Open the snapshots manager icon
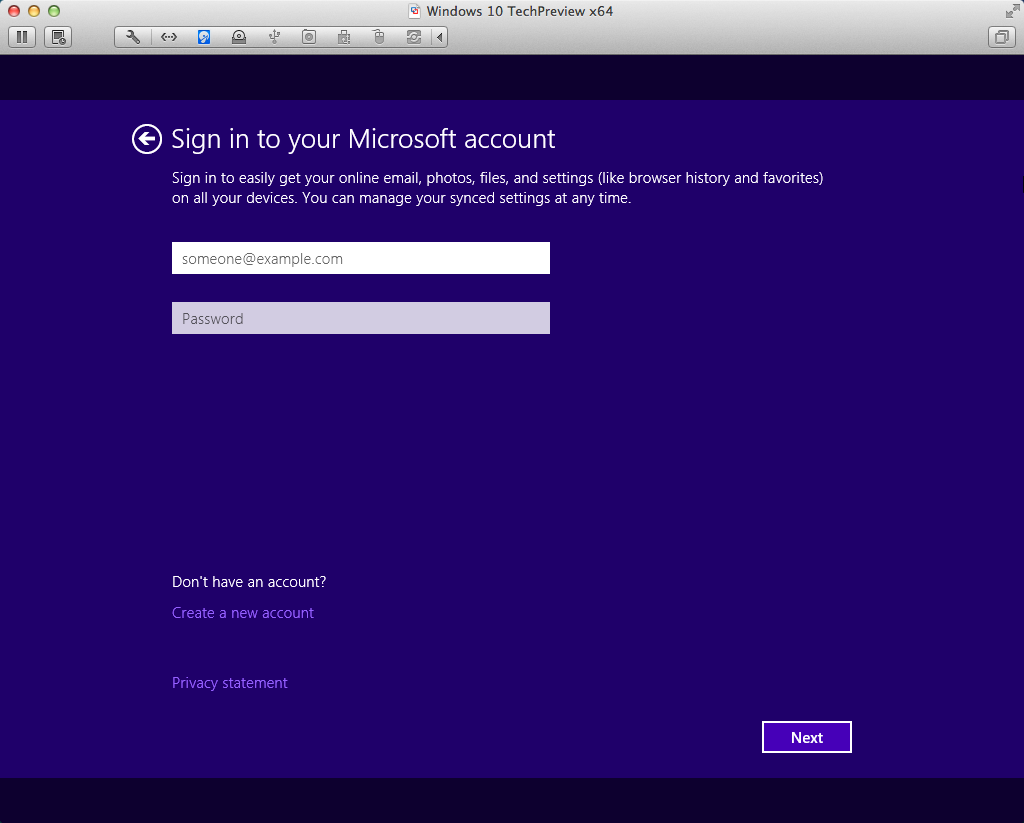The image size is (1024, 823). (58, 37)
